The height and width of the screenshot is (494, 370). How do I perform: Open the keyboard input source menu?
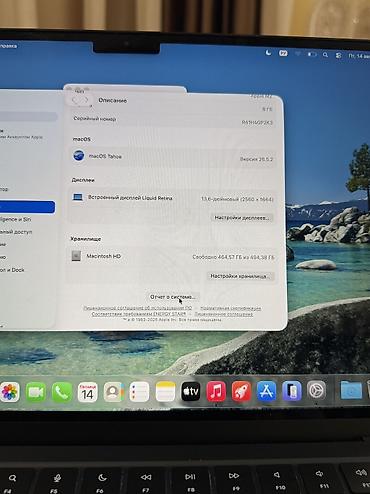283,53
